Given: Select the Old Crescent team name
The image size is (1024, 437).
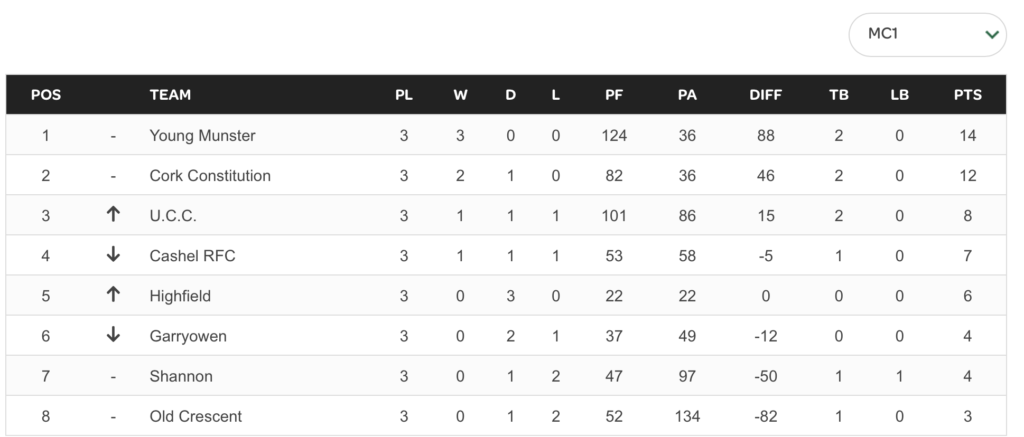Looking at the screenshot, I should click(195, 416).
